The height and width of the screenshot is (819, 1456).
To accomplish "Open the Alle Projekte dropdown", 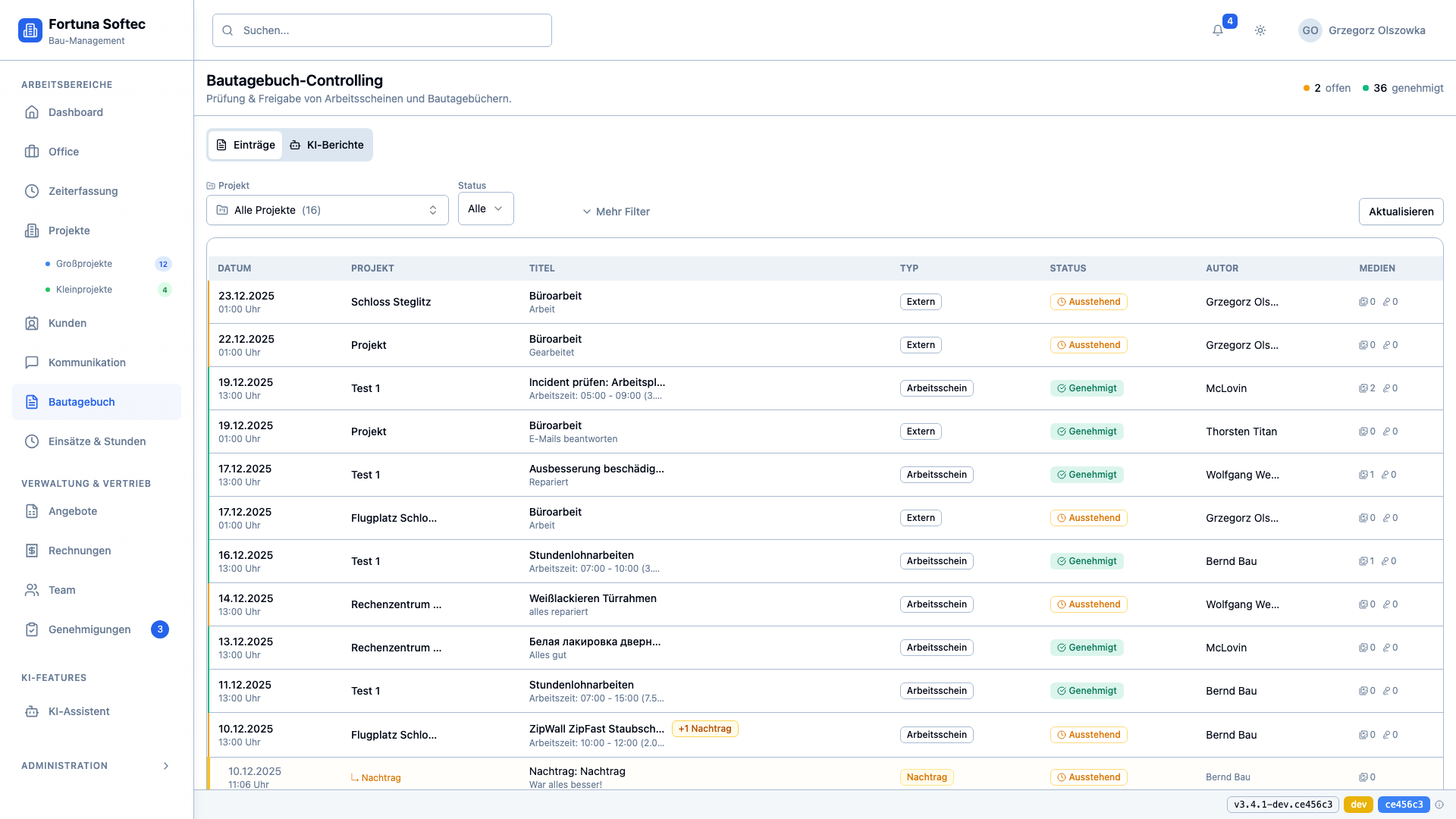I will point(327,210).
